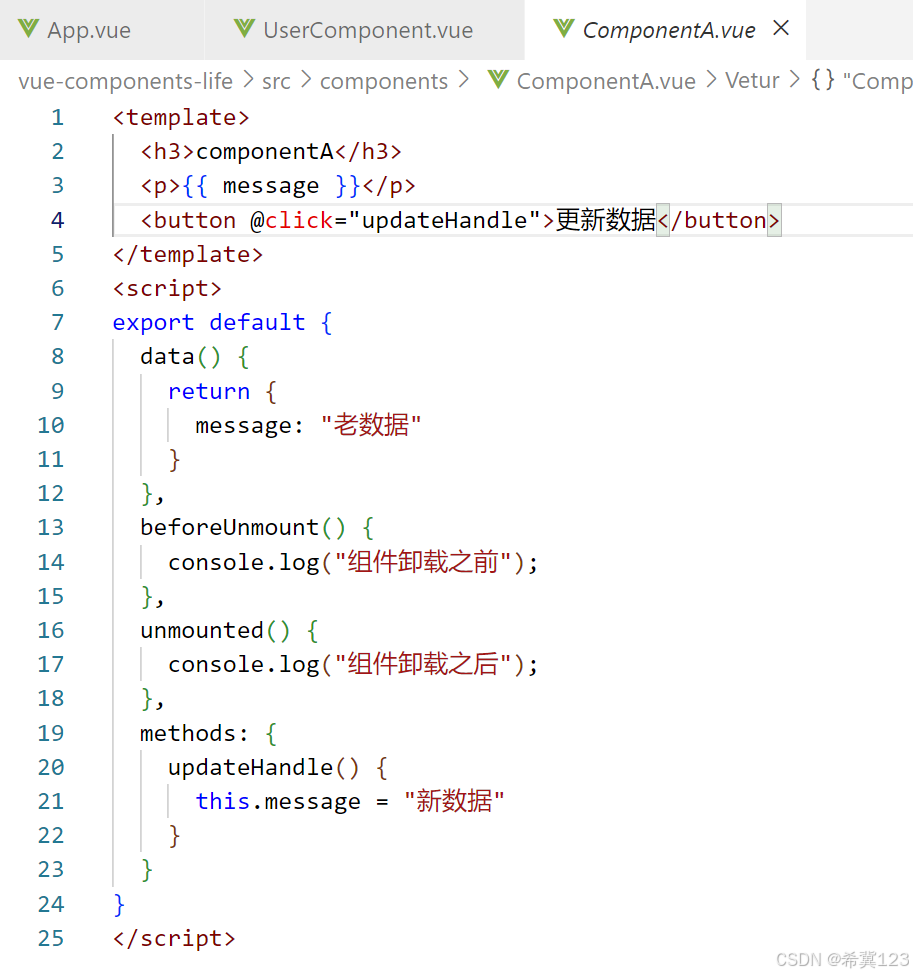Expand chevron after src breadcrumb
Image resolution: width=913 pixels, height=975 pixels.
[305, 80]
